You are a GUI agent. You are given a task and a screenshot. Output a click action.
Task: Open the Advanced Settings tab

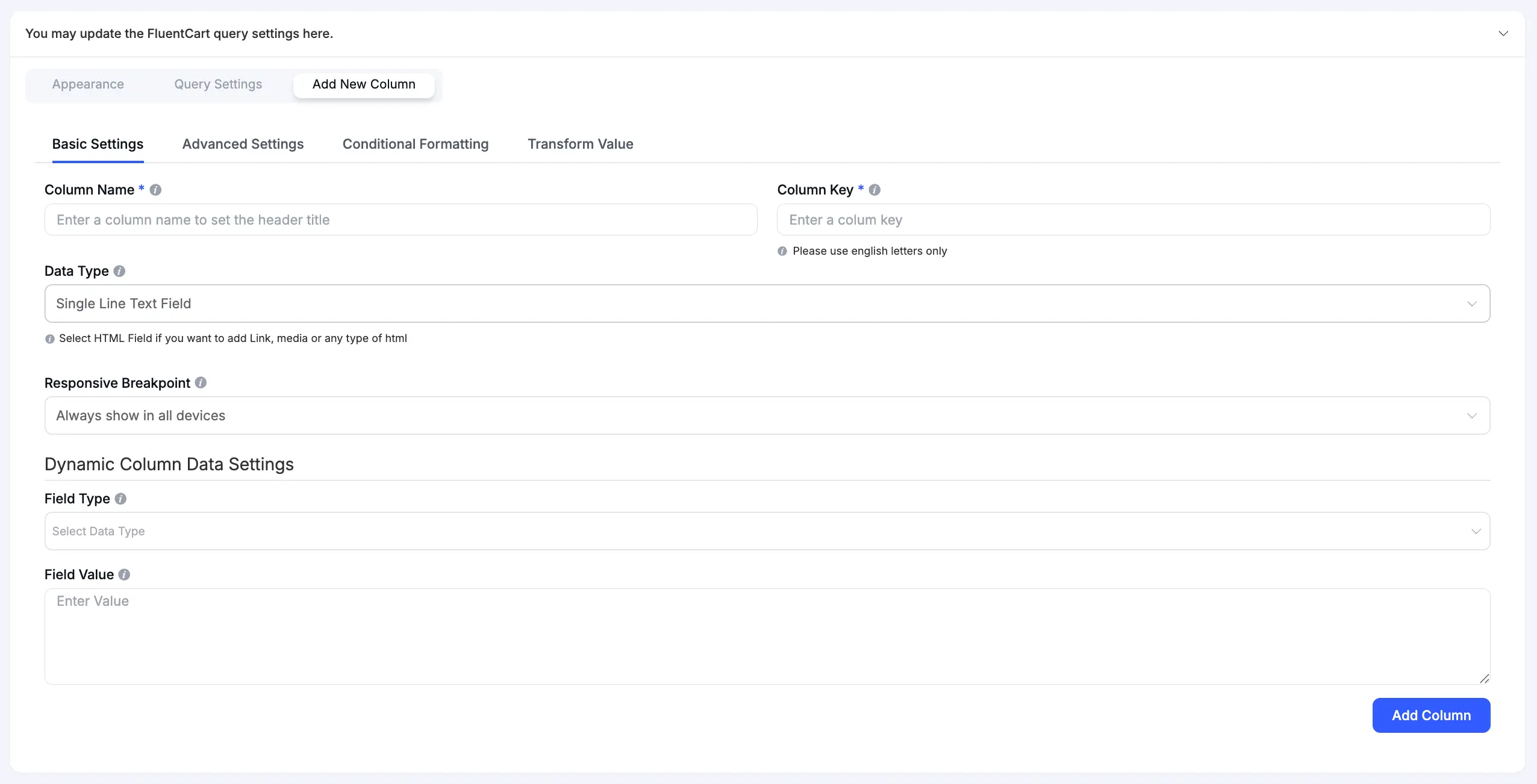(x=243, y=144)
